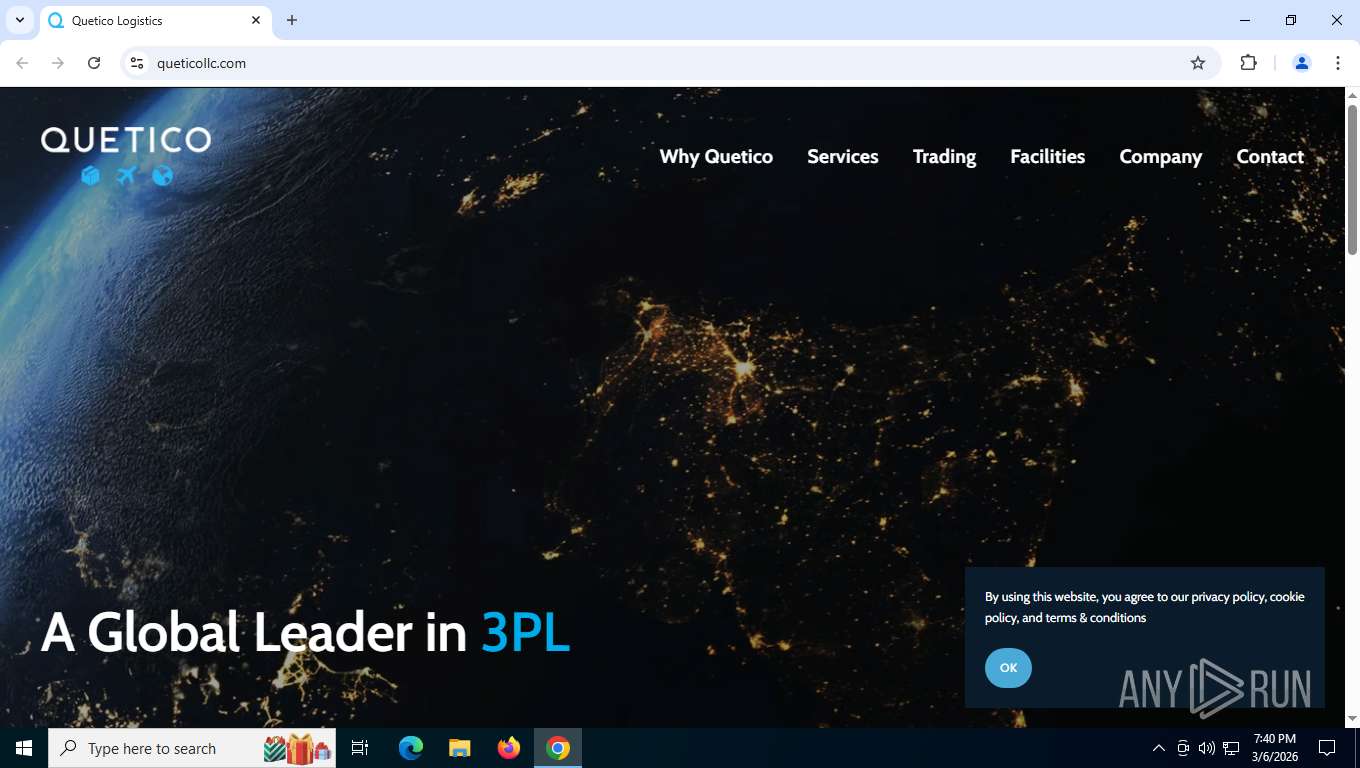Click the '3PL' headline text
The width and height of the screenshot is (1360, 768).
click(526, 632)
